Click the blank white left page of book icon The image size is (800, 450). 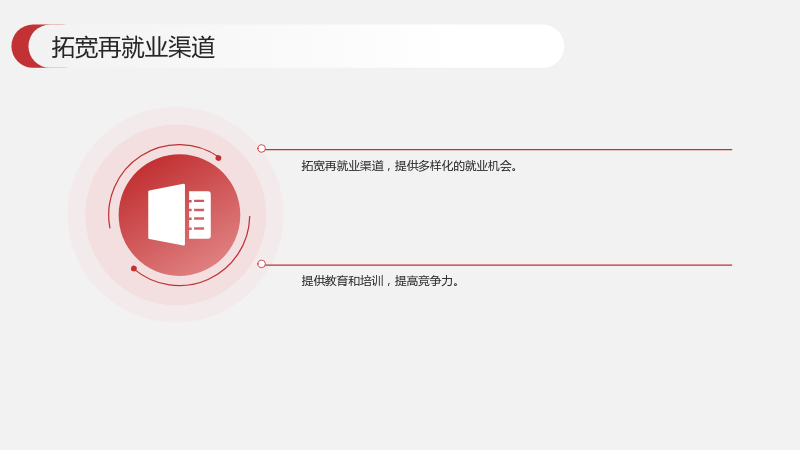click(x=166, y=215)
